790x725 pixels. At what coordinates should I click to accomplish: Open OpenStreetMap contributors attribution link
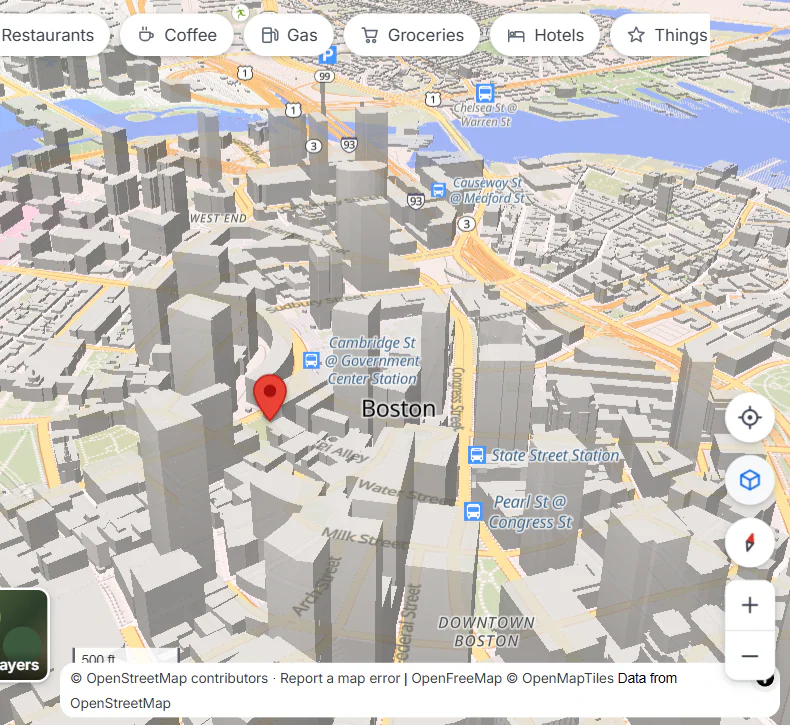coord(169,678)
